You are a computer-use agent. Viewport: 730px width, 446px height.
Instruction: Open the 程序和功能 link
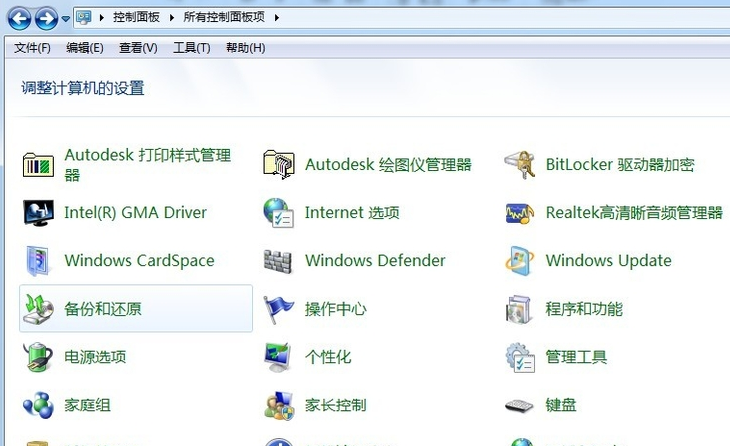(584, 309)
